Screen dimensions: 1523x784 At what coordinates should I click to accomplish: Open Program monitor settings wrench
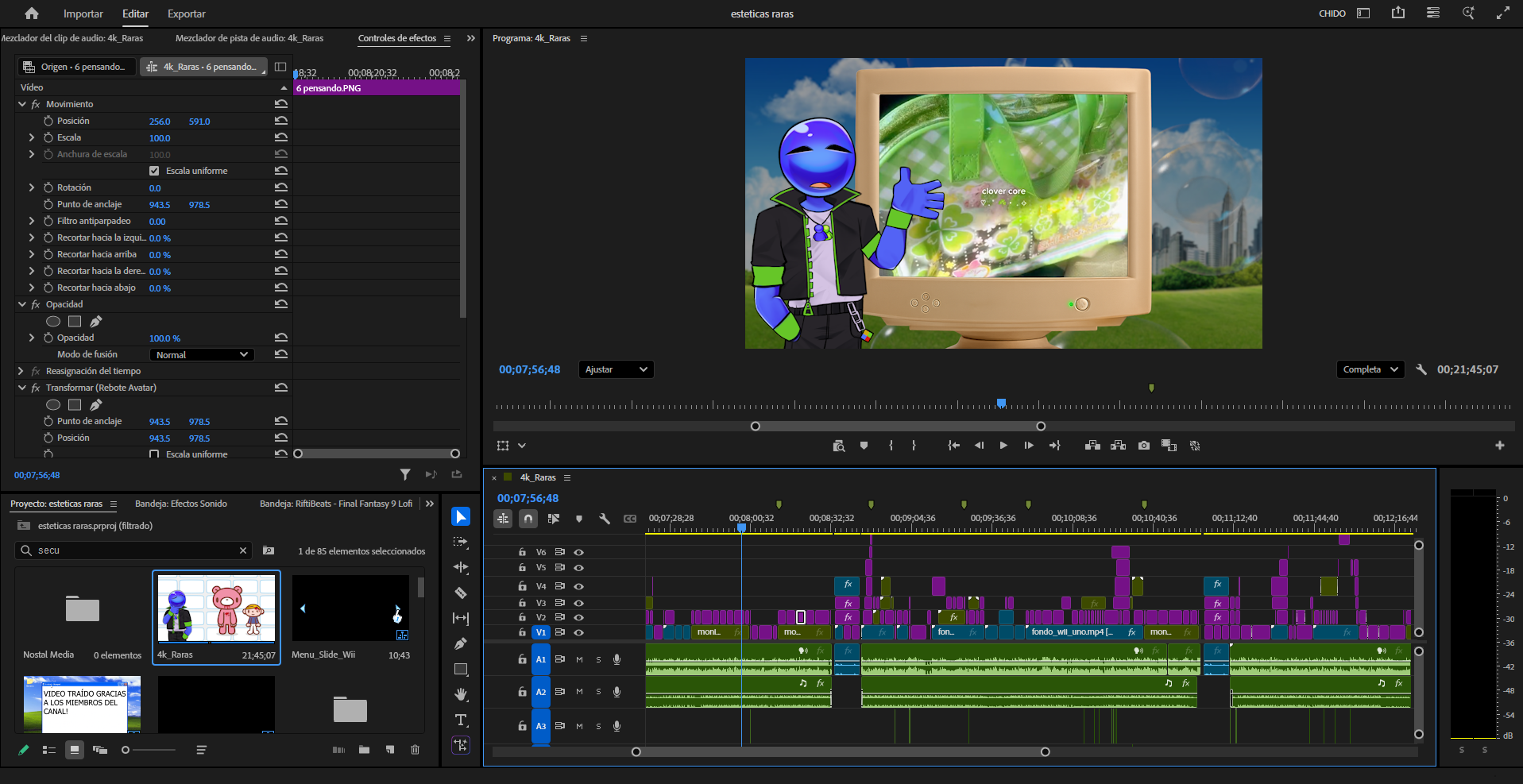pyautogui.click(x=1421, y=369)
